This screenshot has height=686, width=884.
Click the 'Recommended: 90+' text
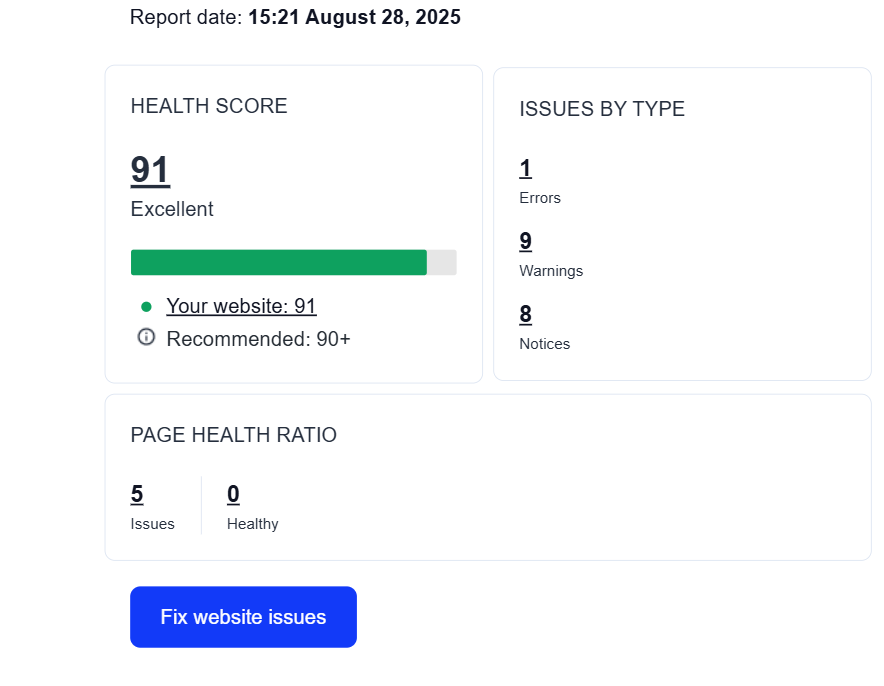click(x=258, y=339)
